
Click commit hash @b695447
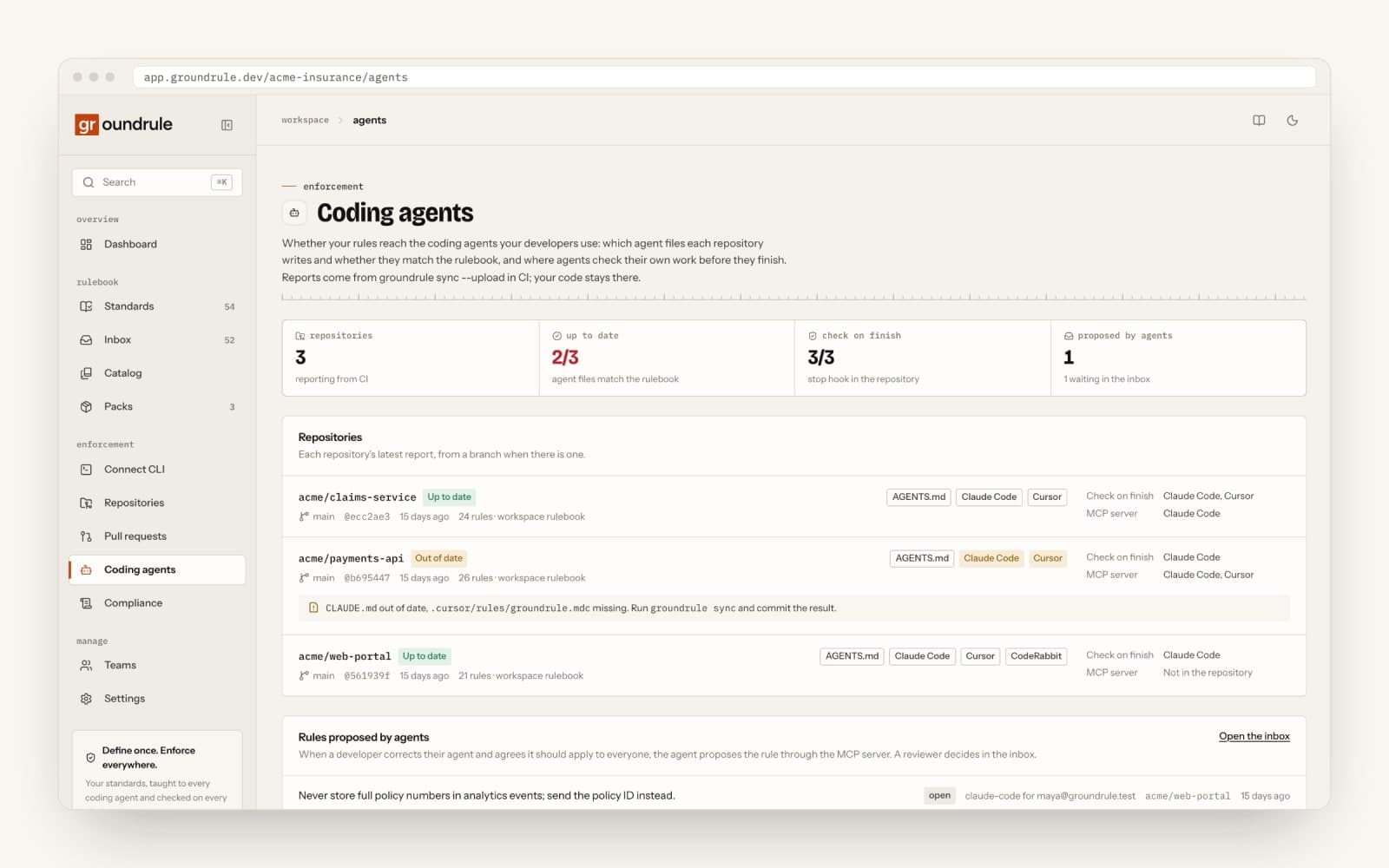[x=366, y=578]
